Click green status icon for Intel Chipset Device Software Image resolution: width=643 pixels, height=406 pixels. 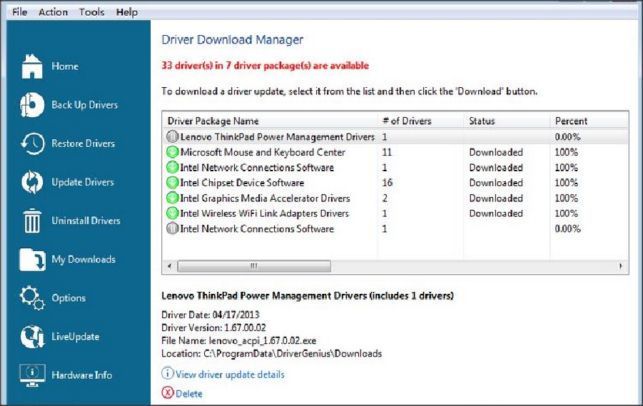tap(172, 182)
